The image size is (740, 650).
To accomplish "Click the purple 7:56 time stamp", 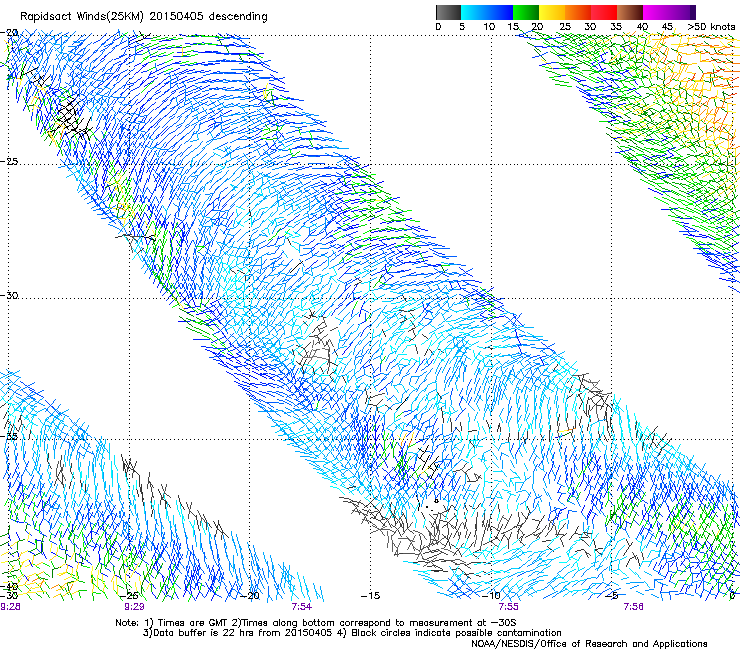I will (633, 607).
